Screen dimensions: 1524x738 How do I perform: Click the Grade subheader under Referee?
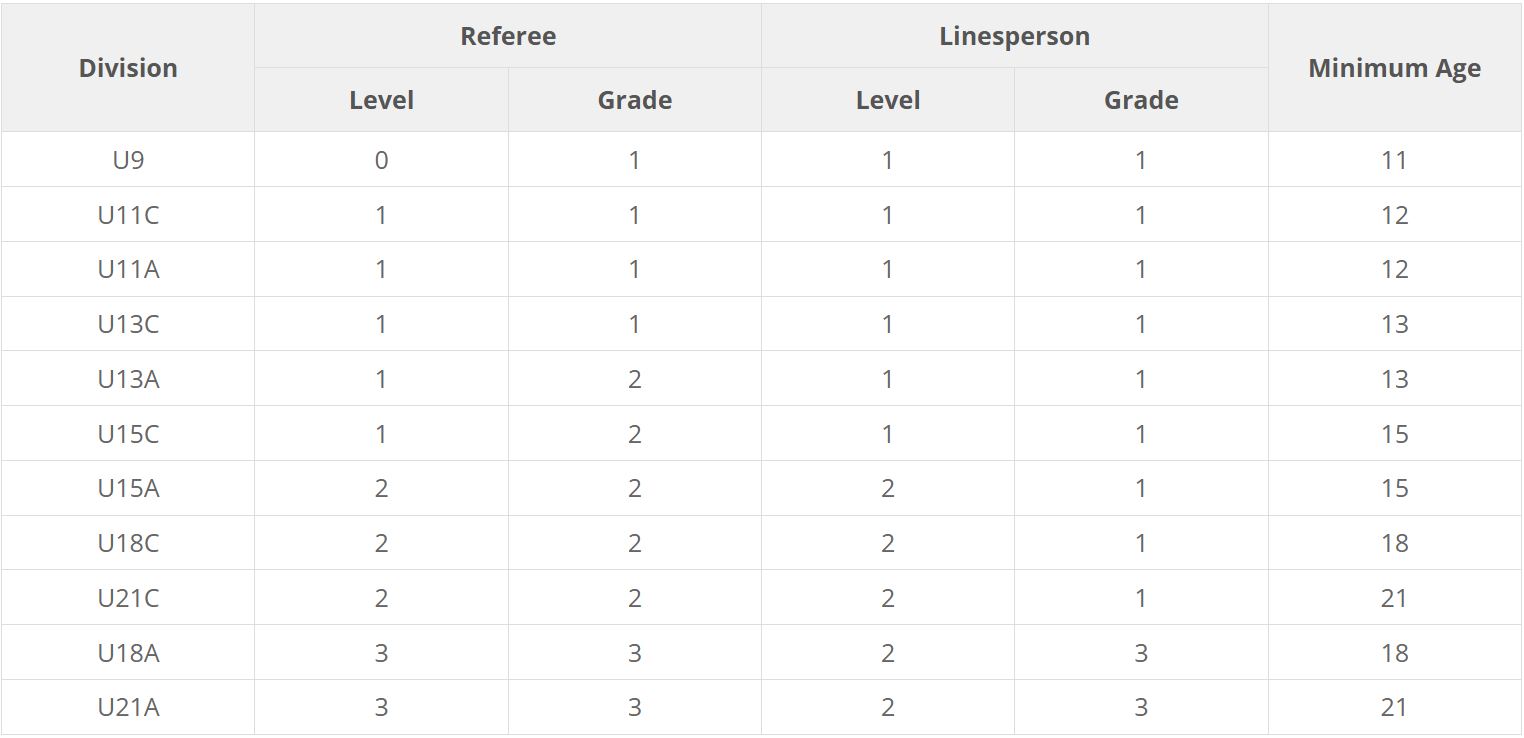coord(634,100)
